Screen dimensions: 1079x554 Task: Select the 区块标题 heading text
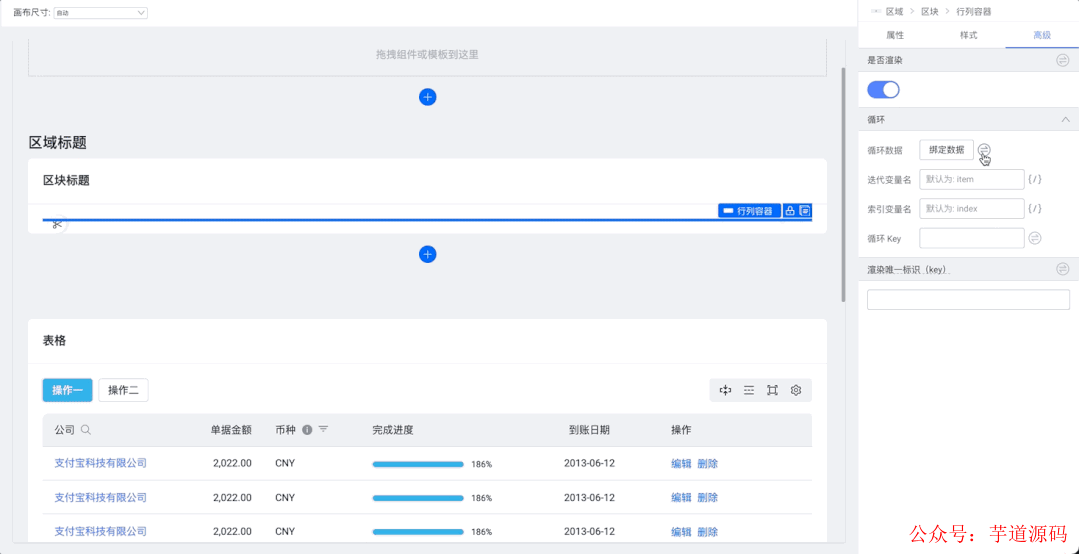pos(66,180)
